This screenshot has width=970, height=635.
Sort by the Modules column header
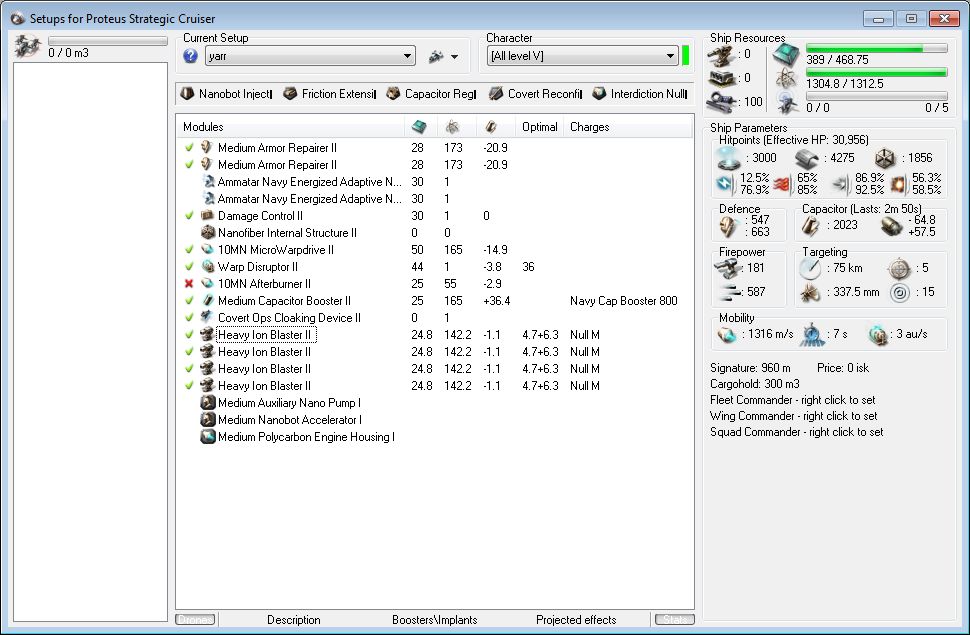point(203,127)
